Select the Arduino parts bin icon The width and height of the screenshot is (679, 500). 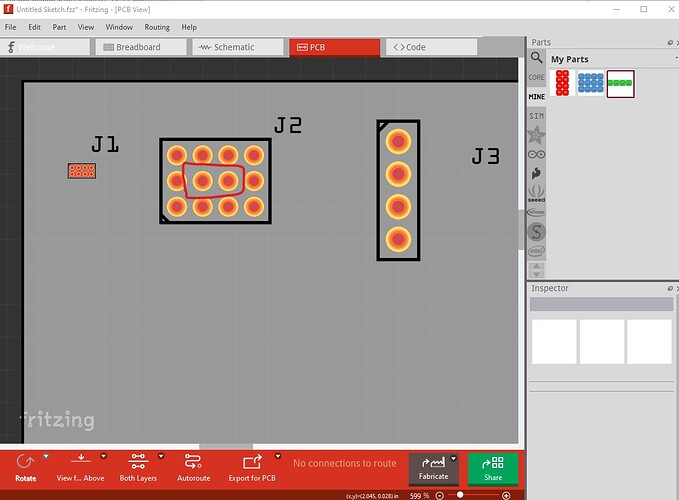537,153
